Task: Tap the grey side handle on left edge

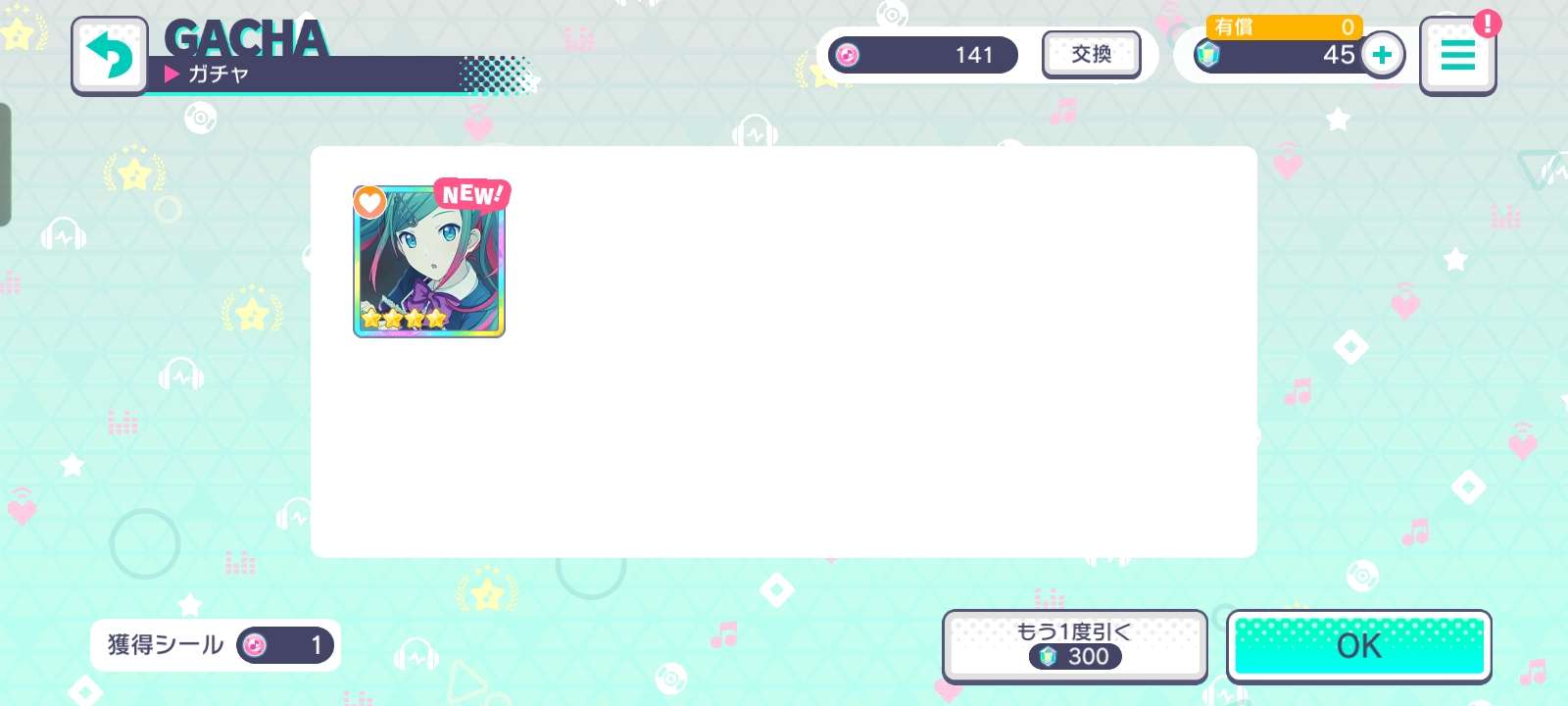Action: pos(5,165)
